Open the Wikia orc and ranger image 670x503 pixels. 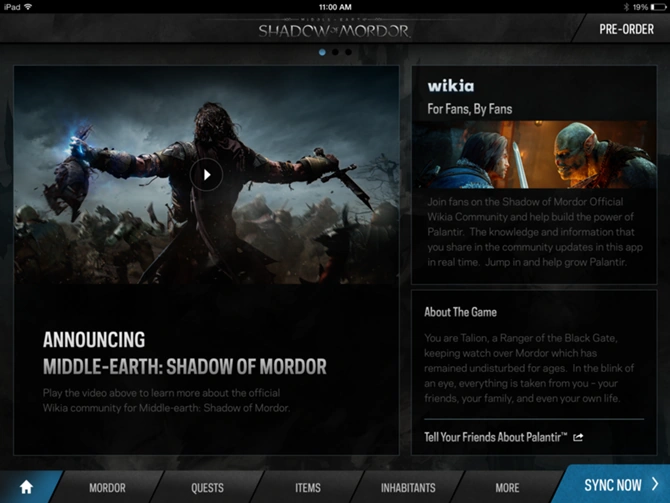(x=534, y=155)
